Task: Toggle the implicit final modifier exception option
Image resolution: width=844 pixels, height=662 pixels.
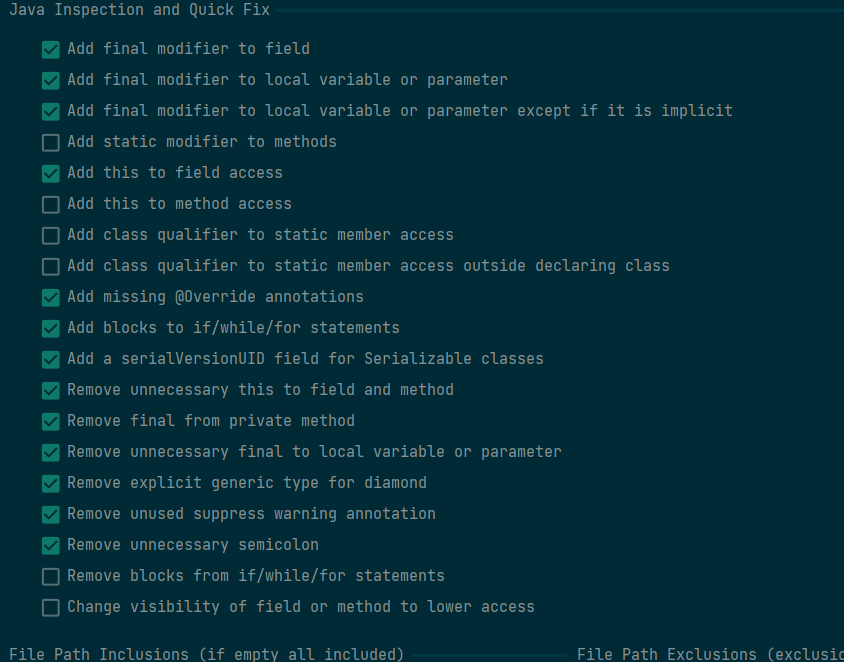Action: pyautogui.click(x=50, y=111)
